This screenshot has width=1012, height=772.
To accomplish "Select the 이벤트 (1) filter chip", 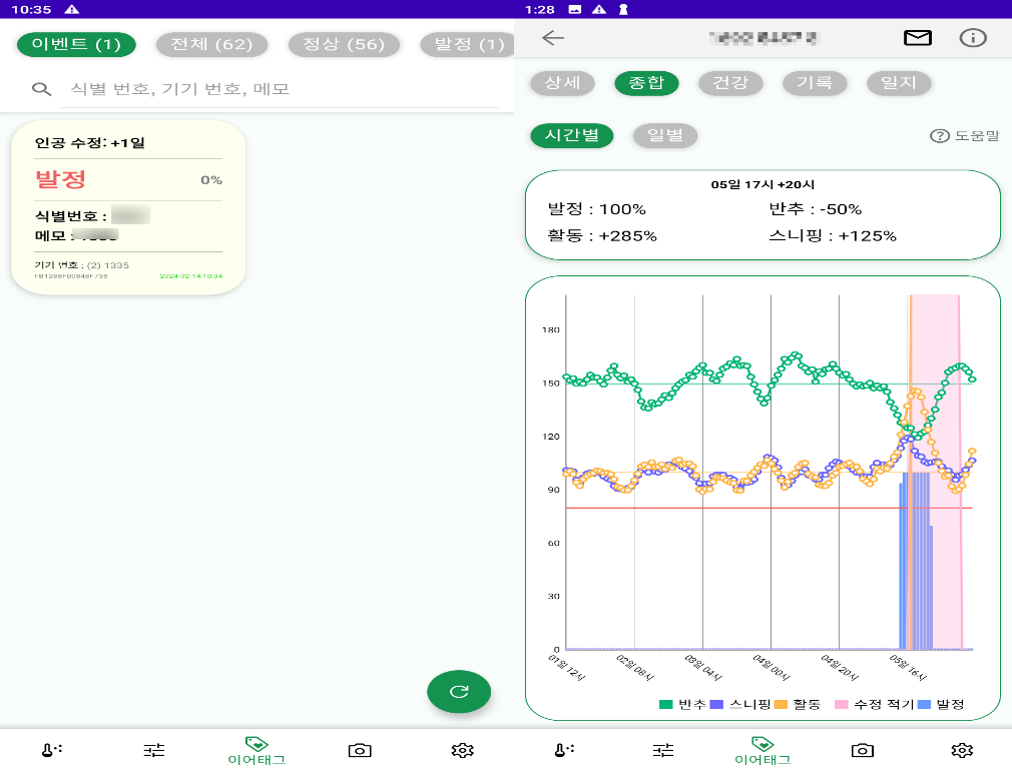I will pos(76,44).
